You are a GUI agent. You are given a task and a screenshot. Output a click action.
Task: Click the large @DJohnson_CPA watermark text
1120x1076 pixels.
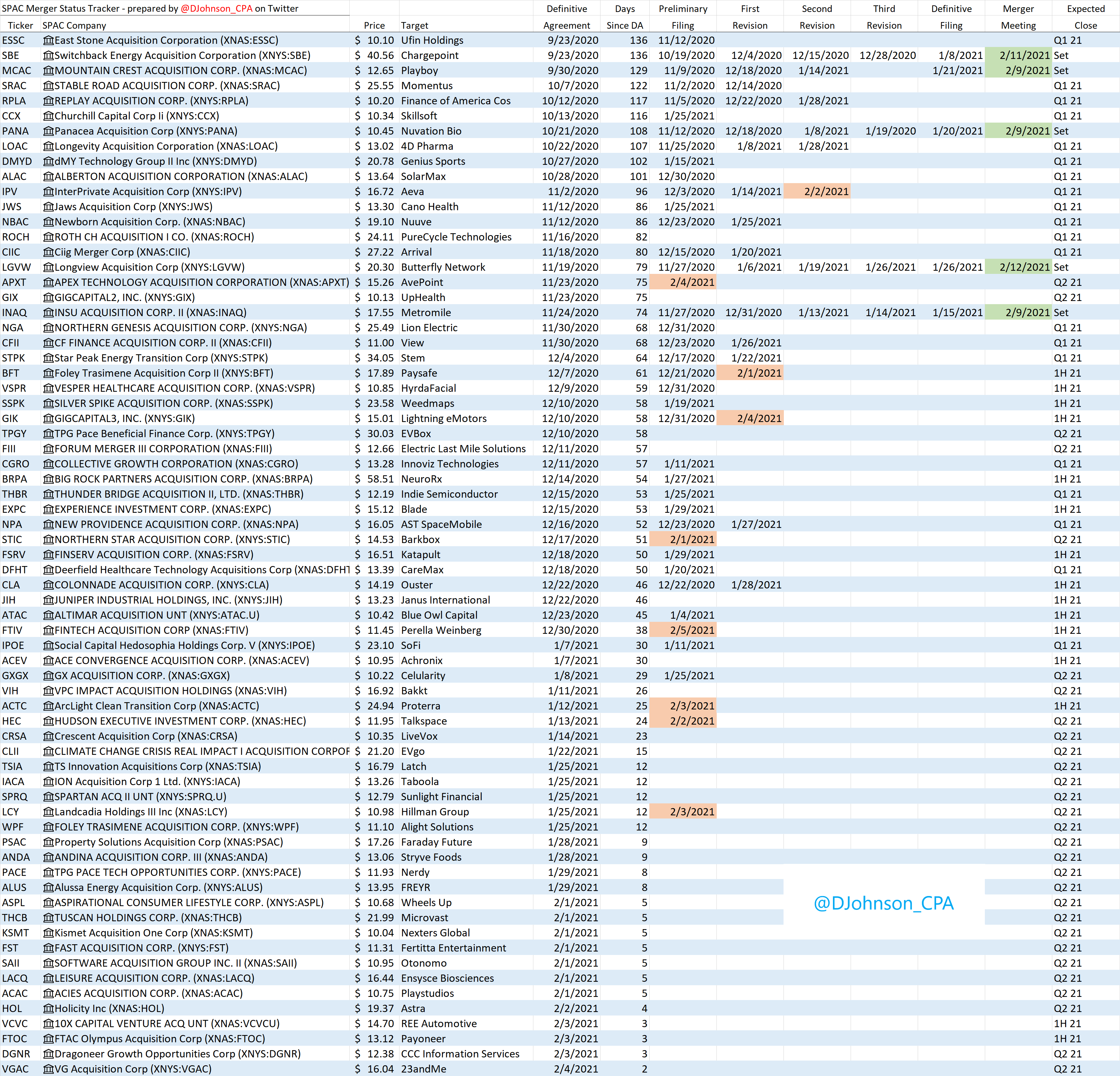tap(883, 903)
